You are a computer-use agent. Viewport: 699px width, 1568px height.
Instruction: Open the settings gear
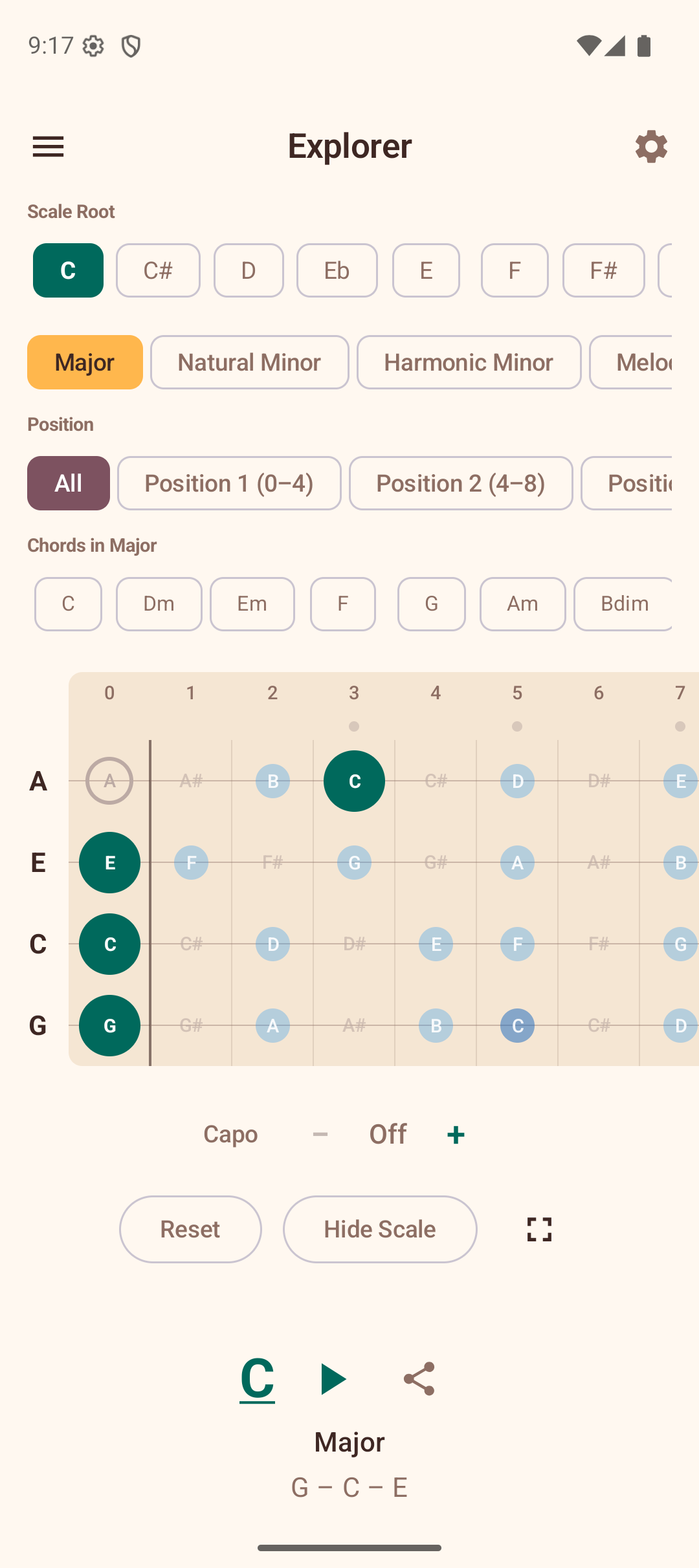[x=651, y=146]
